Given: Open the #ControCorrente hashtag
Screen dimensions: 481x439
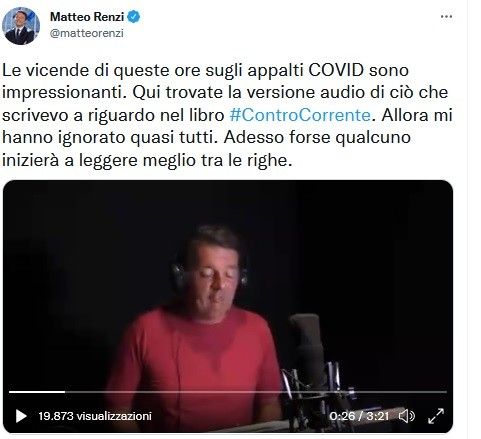Looking at the screenshot, I should pyautogui.click(x=300, y=115).
